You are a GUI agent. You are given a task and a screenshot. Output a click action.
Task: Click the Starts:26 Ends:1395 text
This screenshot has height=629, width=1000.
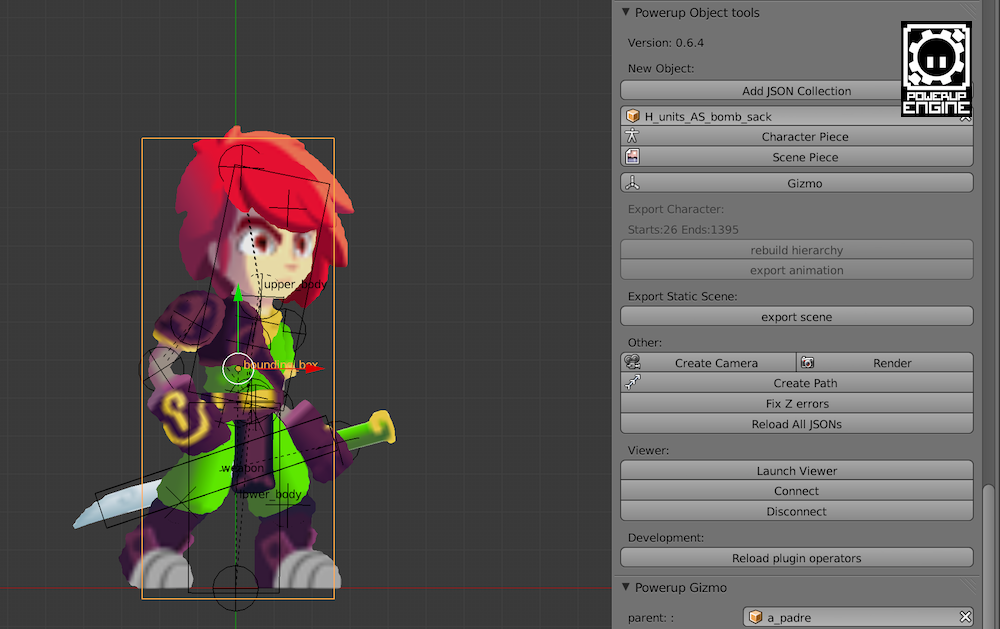tap(683, 230)
